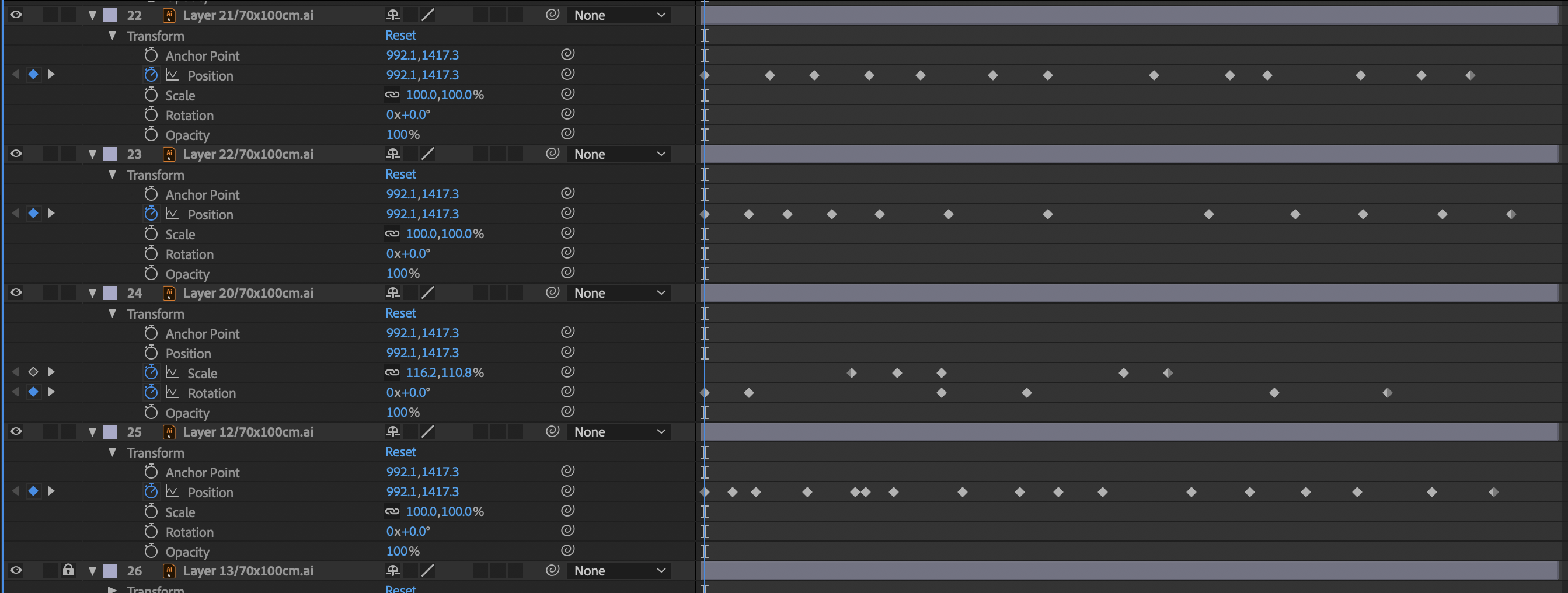Viewport: 1568px width, 593px height.
Task: Select layer name Layer 12/70x100cm.ai
Action: click(248, 432)
